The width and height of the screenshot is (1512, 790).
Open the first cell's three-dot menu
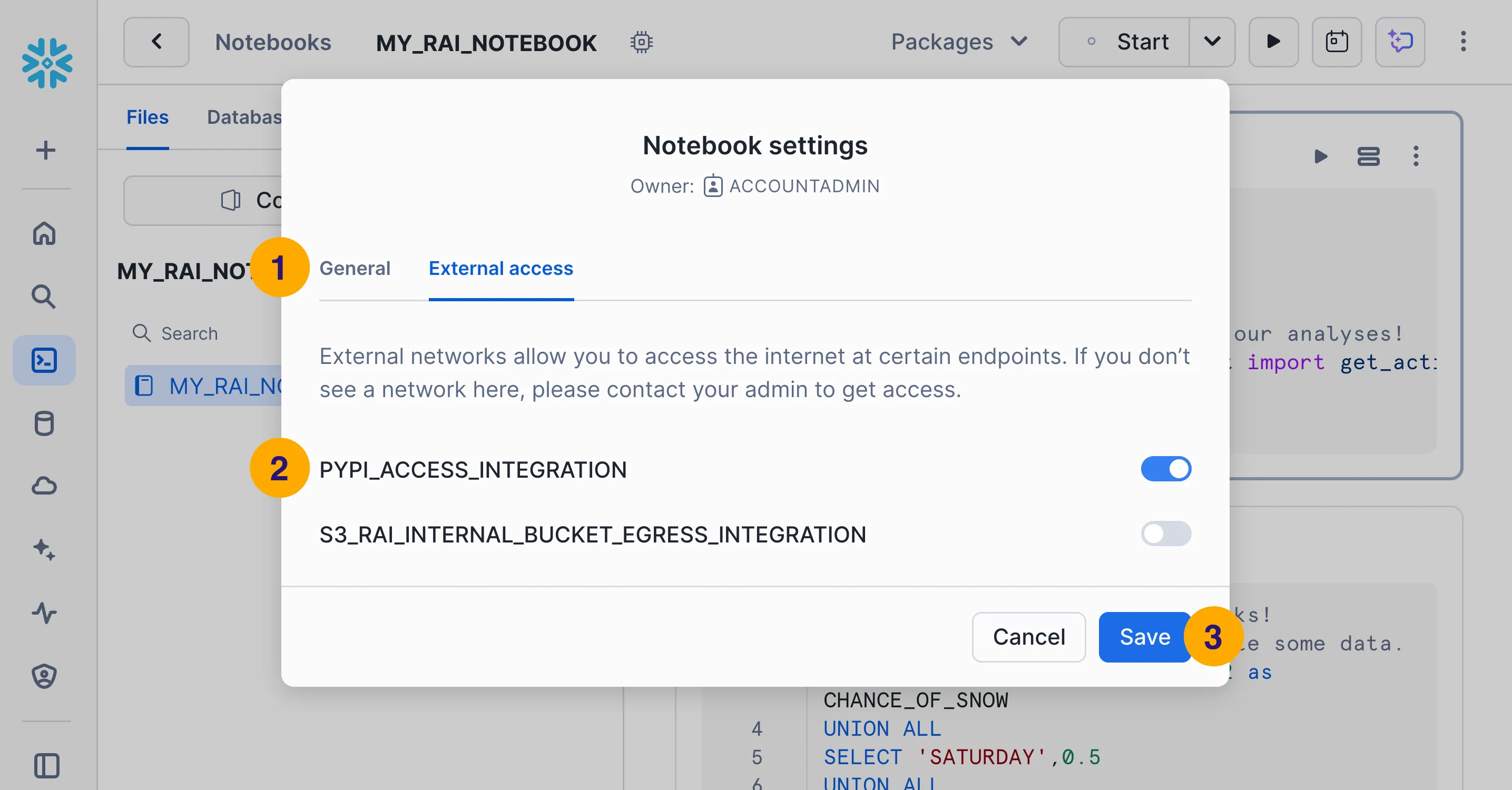1416,157
